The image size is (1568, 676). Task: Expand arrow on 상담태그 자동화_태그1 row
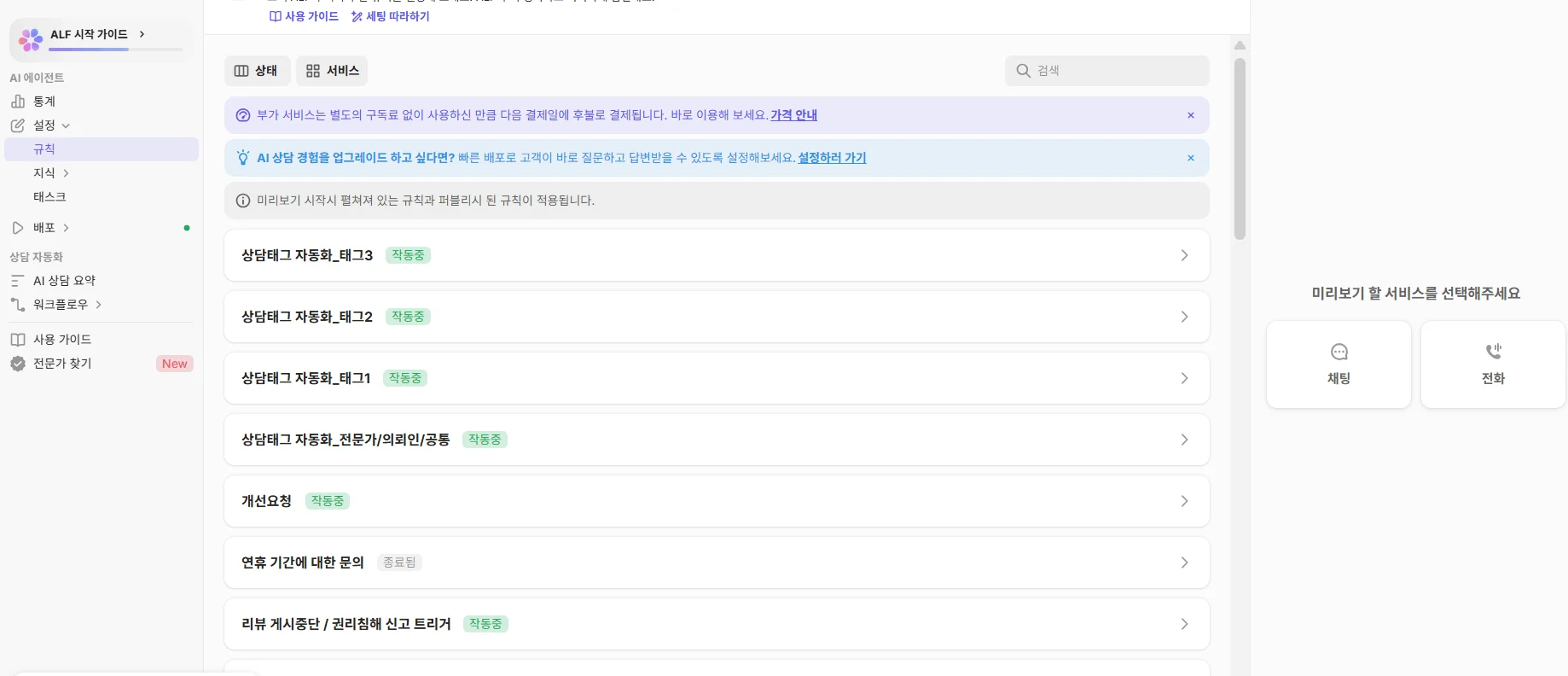click(x=1184, y=378)
